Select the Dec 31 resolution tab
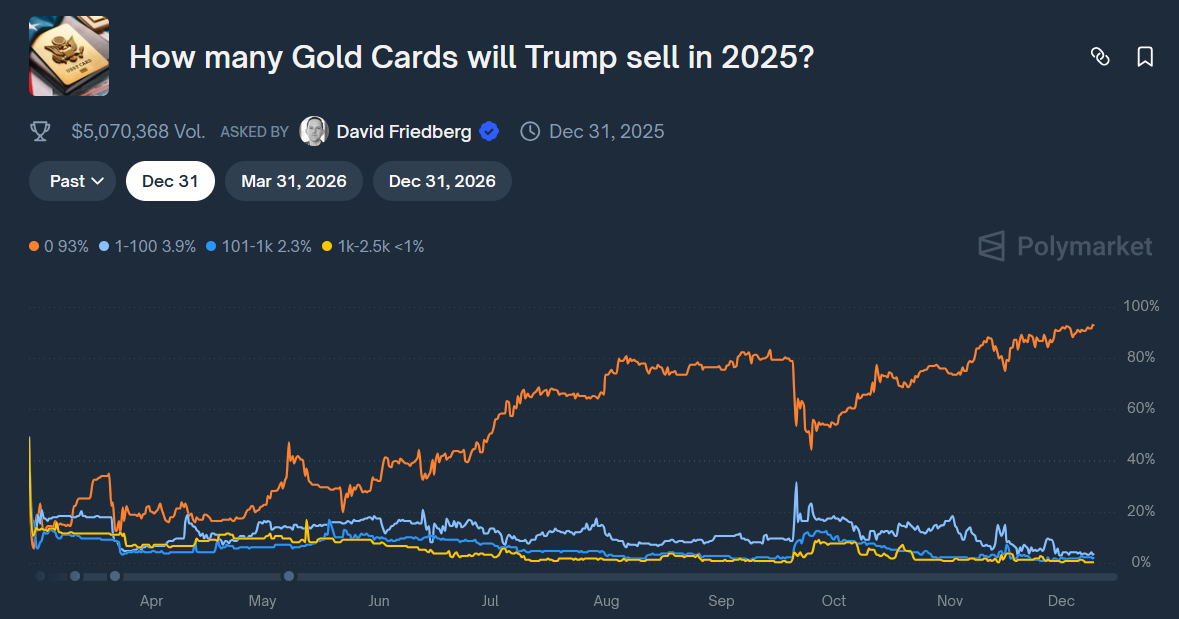 pyautogui.click(x=170, y=181)
